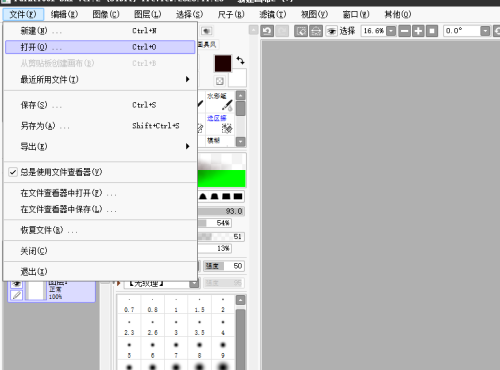Choose 新建(N) from the File menu
The image size is (500, 370).
pos(100,31)
